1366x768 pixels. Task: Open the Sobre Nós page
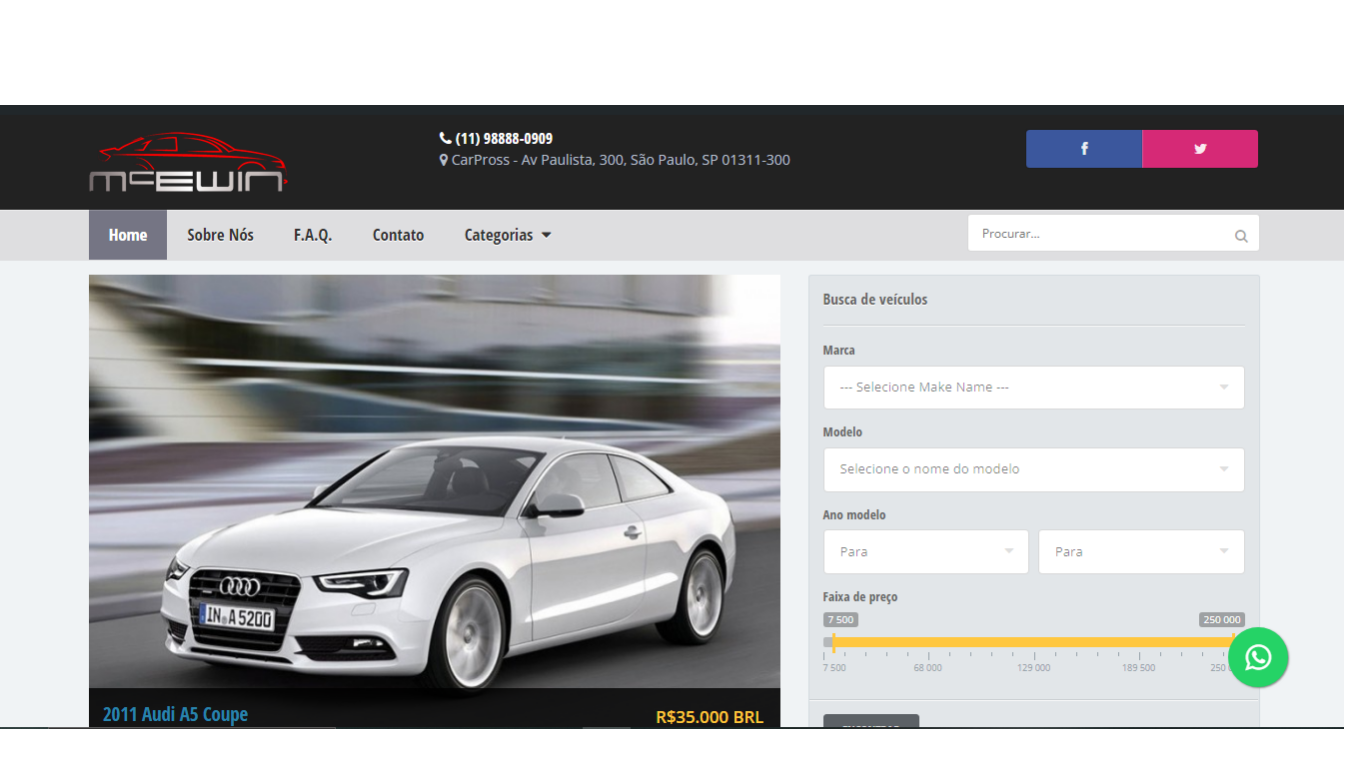tap(220, 235)
